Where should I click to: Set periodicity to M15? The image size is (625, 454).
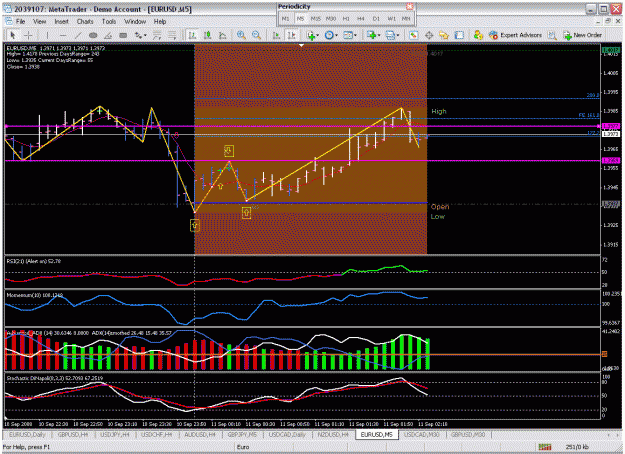[x=315, y=19]
